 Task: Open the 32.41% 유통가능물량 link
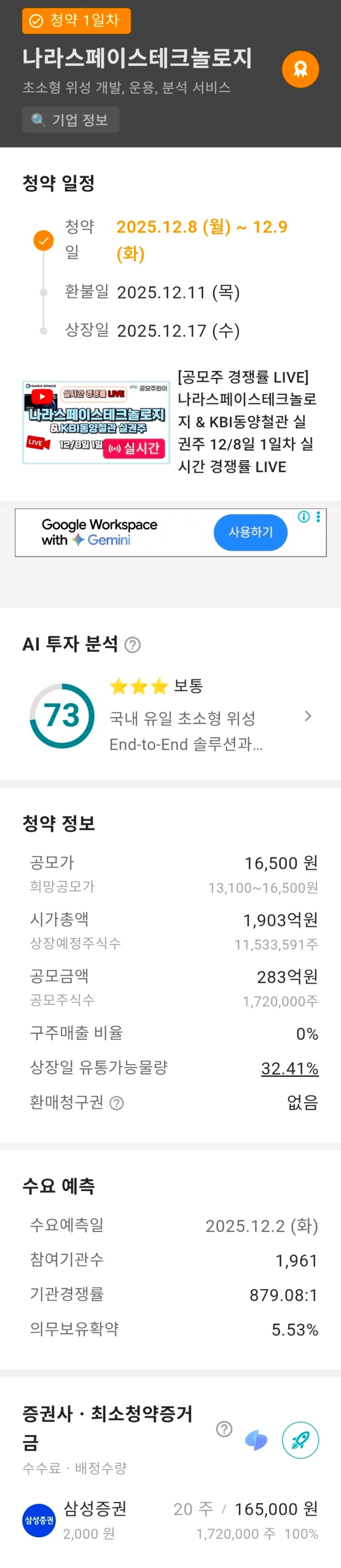point(289,1068)
